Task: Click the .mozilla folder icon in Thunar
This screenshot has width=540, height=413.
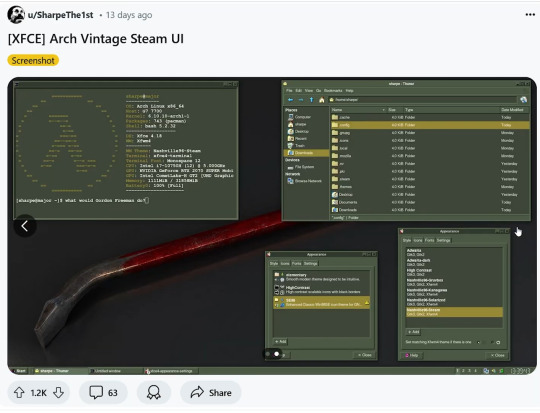Action: coord(335,156)
